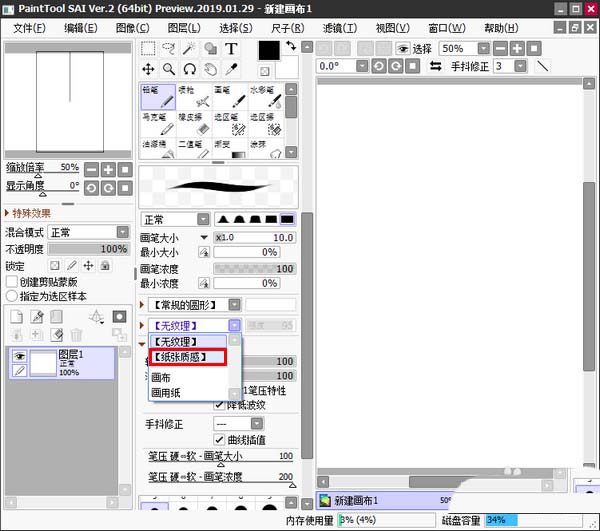Choose the 马克笔 marker tool
The width and height of the screenshot is (600, 531).
pyautogui.click(x=158, y=124)
